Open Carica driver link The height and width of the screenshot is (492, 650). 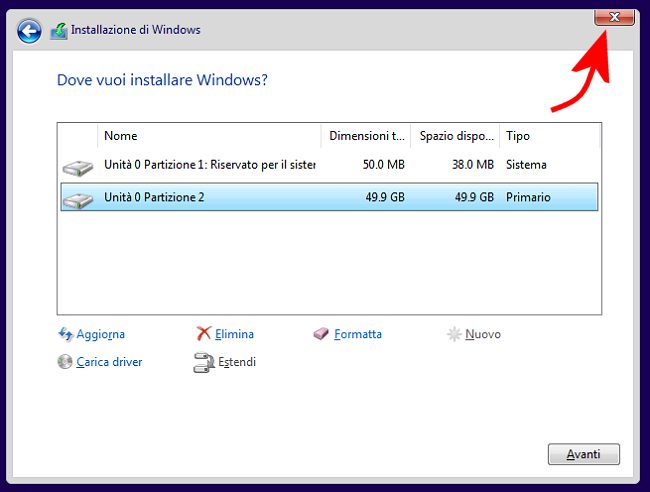(109, 362)
